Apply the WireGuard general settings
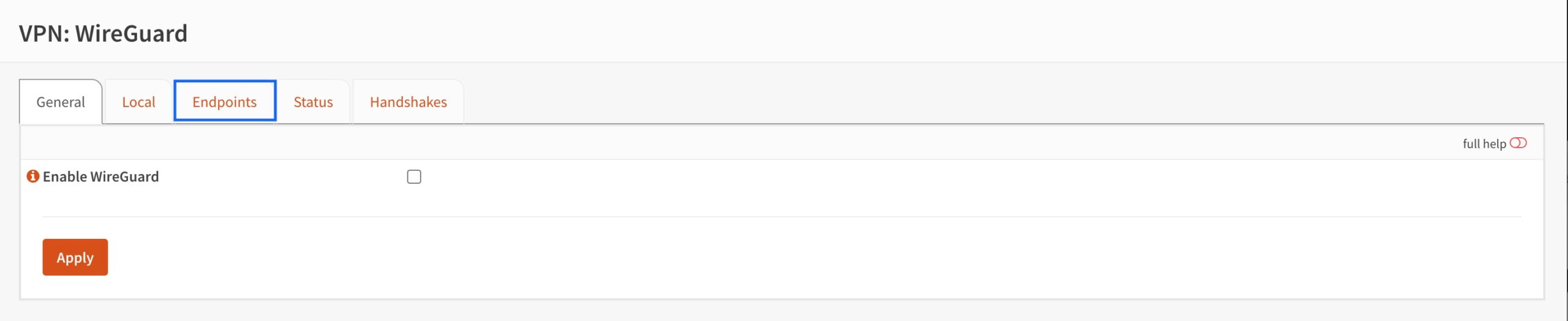This screenshot has height=321, width=1568. 75,257
